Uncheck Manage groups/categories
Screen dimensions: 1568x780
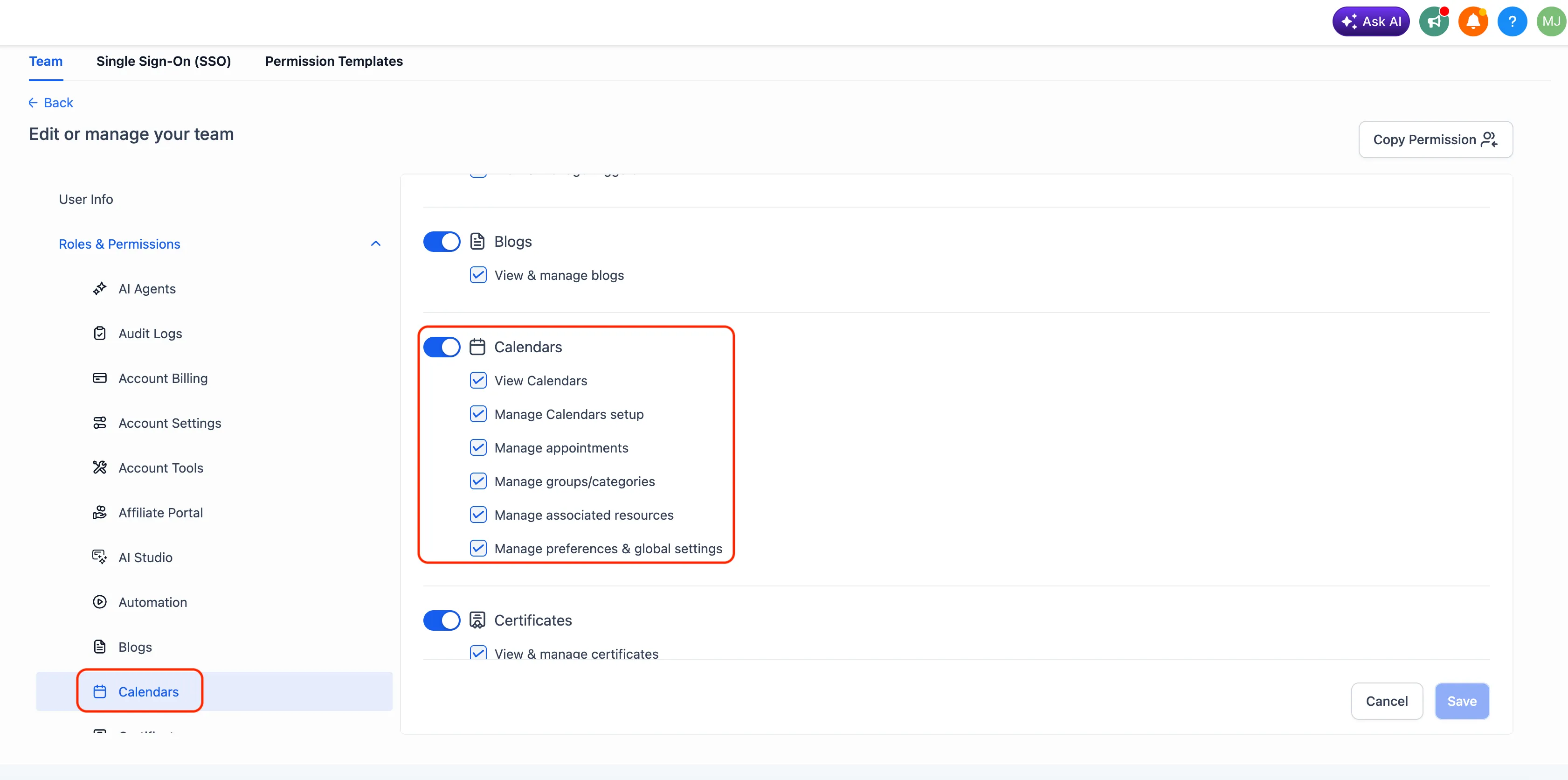click(x=478, y=481)
